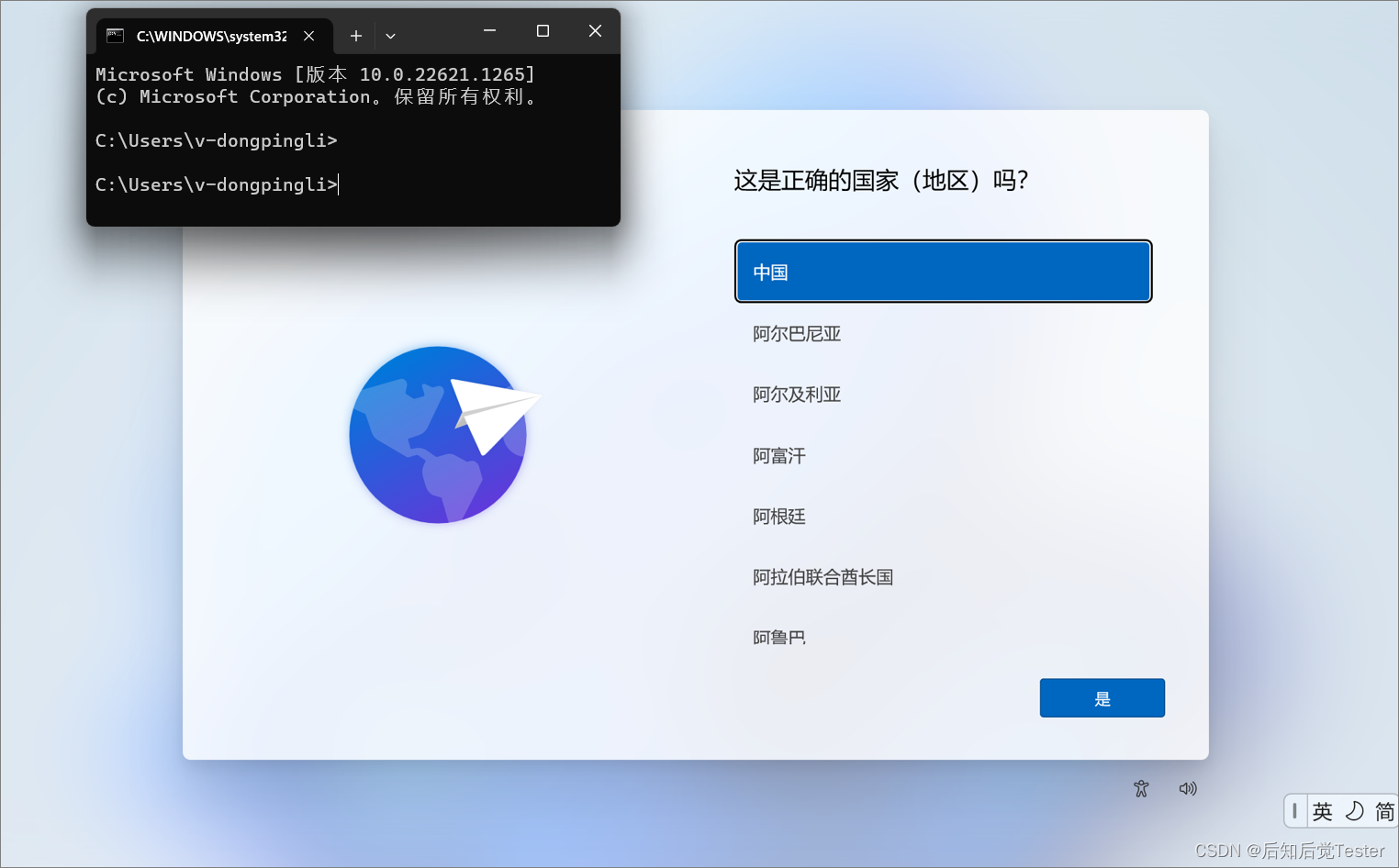The height and width of the screenshot is (868, 1399).
Task: Click the accessibility (ease of access) icon
Action: click(x=1140, y=788)
